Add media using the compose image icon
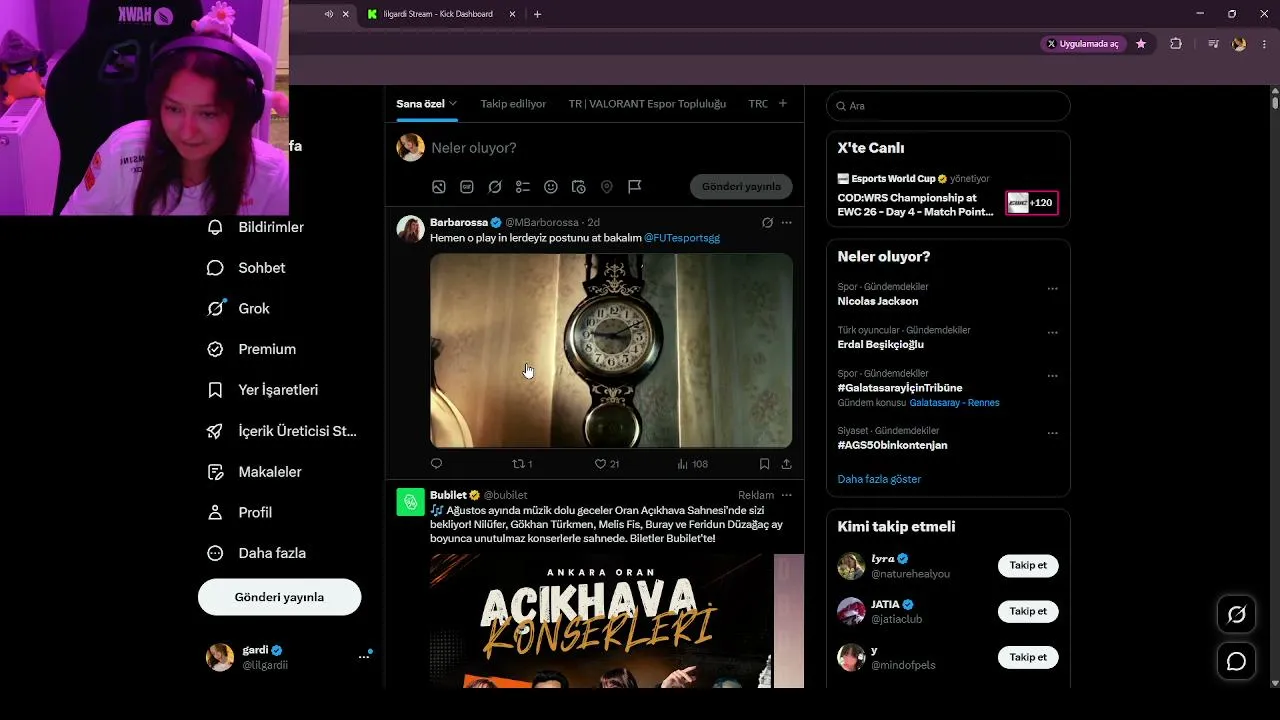 438,187
